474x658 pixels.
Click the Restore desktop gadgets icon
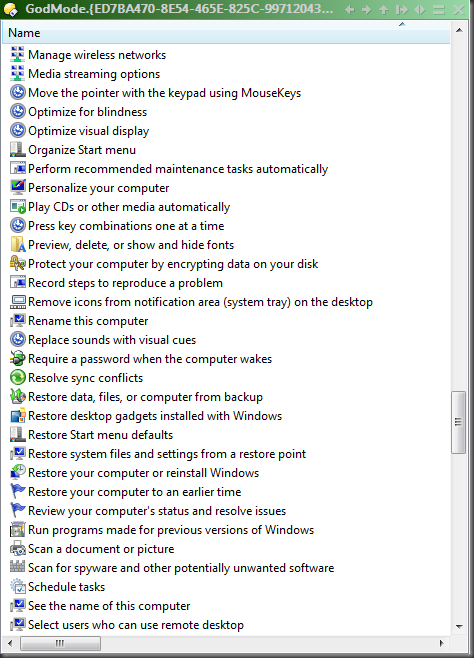click(x=18, y=415)
